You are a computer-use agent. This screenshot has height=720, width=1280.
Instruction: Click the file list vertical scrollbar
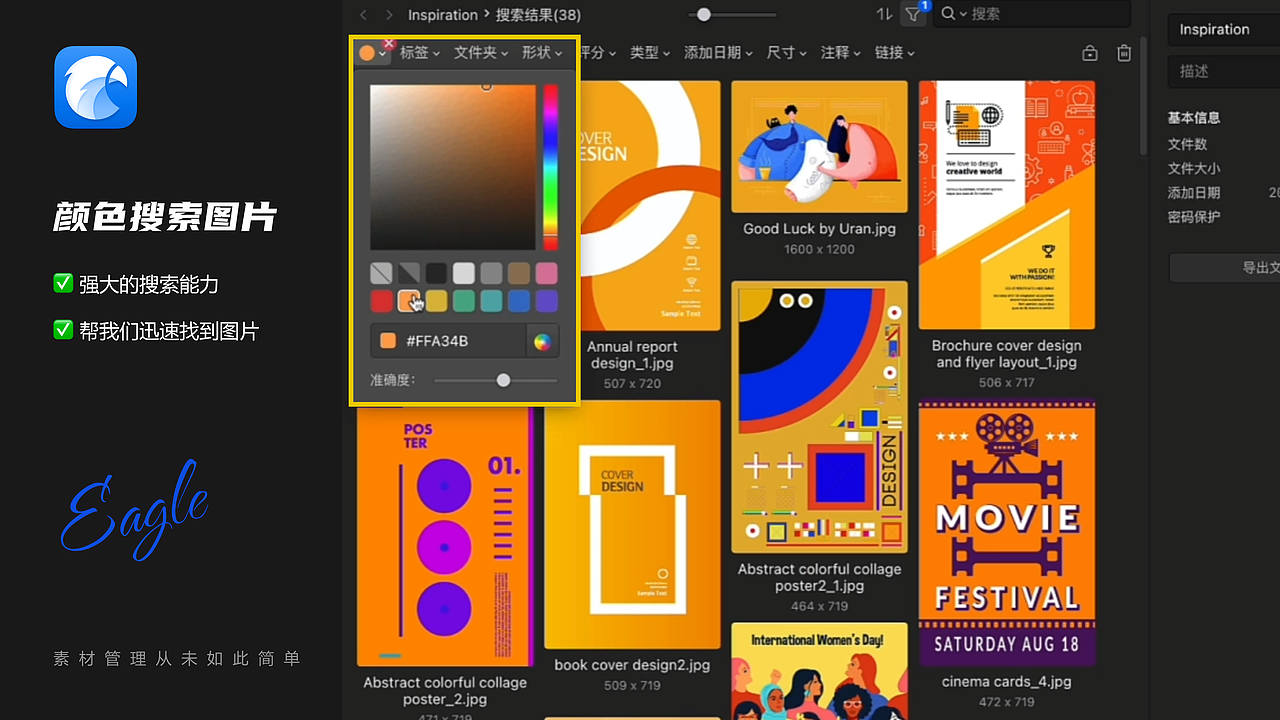[1144, 96]
